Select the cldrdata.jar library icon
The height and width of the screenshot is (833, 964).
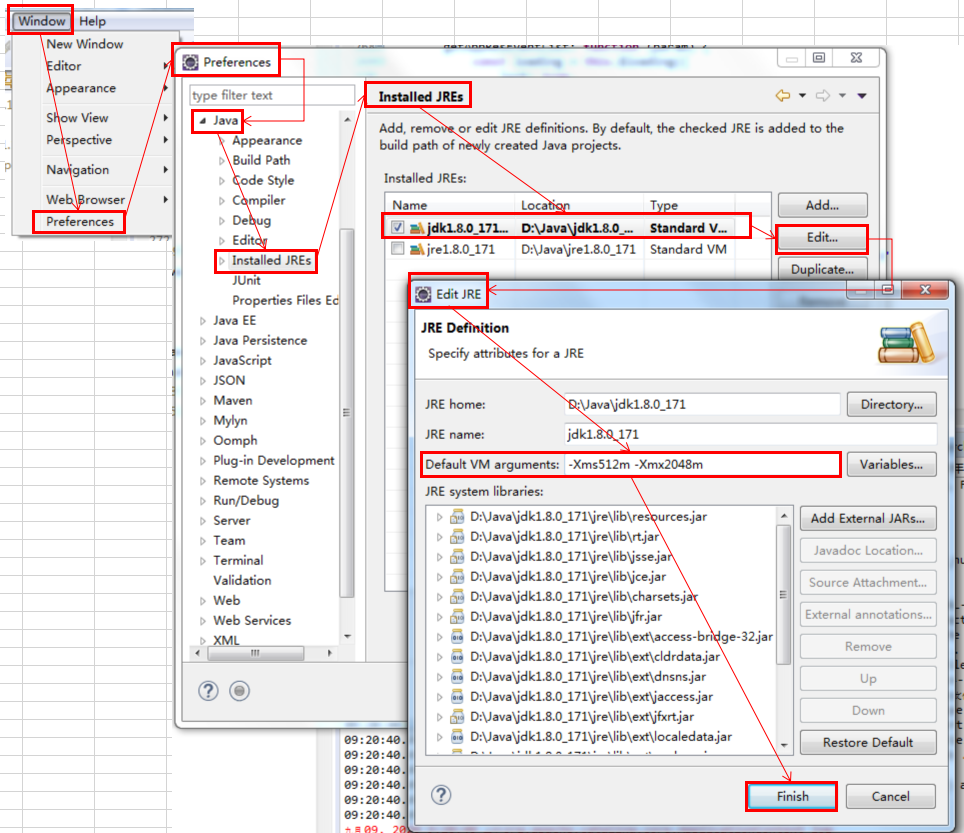click(x=457, y=657)
